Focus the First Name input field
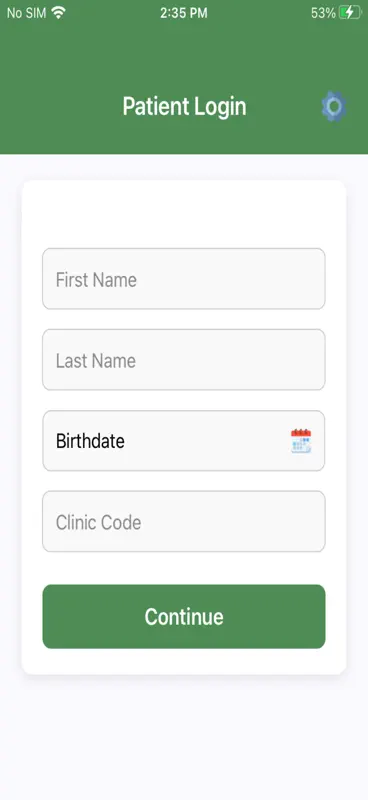The height and width of the screenshot is (800, 368). coord(184,279)
